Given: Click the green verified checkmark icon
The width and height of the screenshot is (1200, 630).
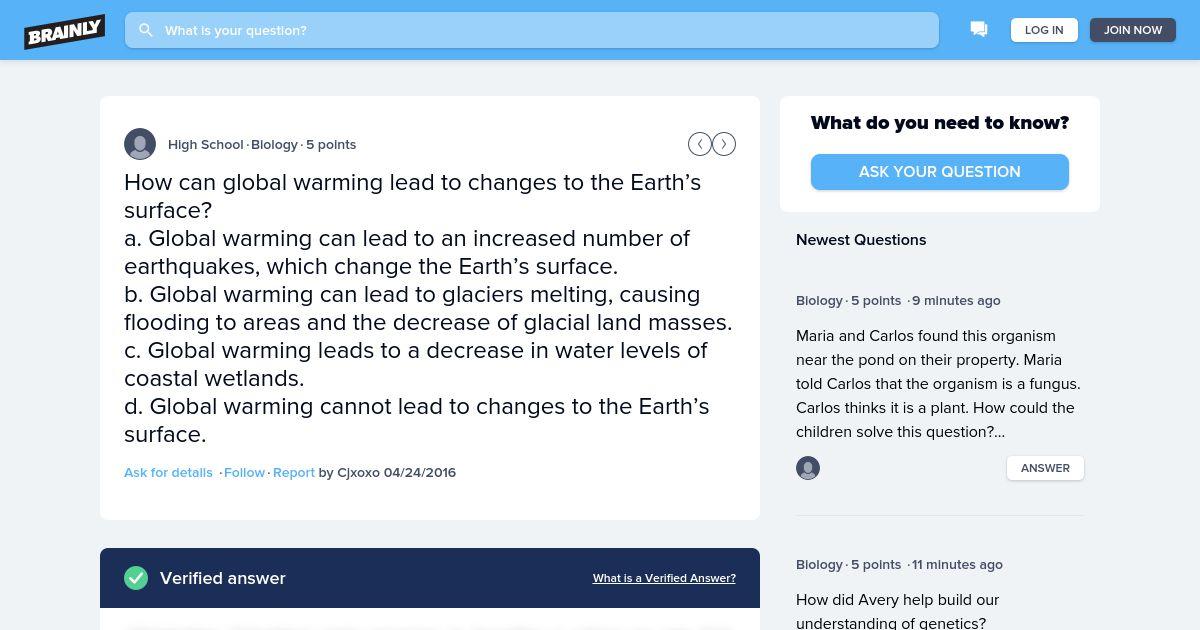Looking at the screenshot, I should pyautogui.click(x=136, y=578).
